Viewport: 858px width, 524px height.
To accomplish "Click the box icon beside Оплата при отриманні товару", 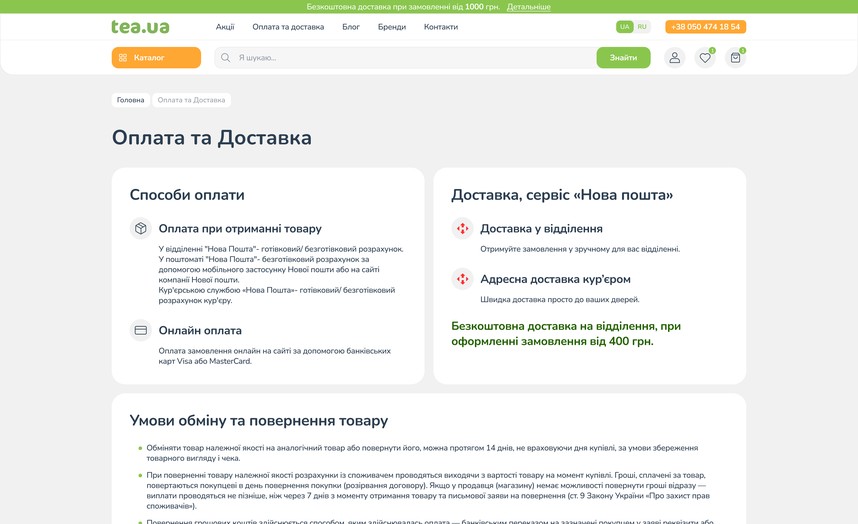I will (141, 228).
